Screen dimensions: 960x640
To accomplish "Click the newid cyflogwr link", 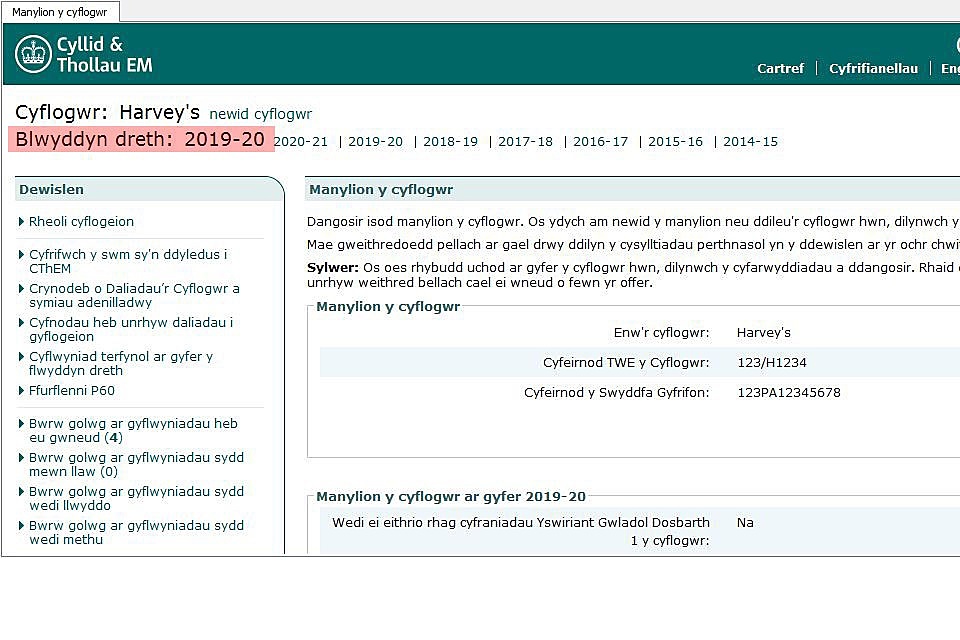I will coord(260,114).
